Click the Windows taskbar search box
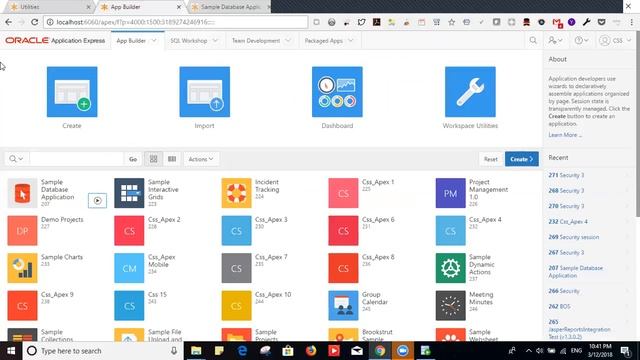This screenshot has width=640, height=360. click(x=103, y=351)
